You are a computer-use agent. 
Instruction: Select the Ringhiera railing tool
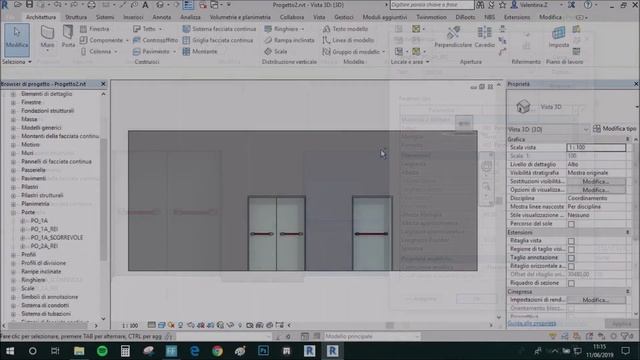[284, 29]
